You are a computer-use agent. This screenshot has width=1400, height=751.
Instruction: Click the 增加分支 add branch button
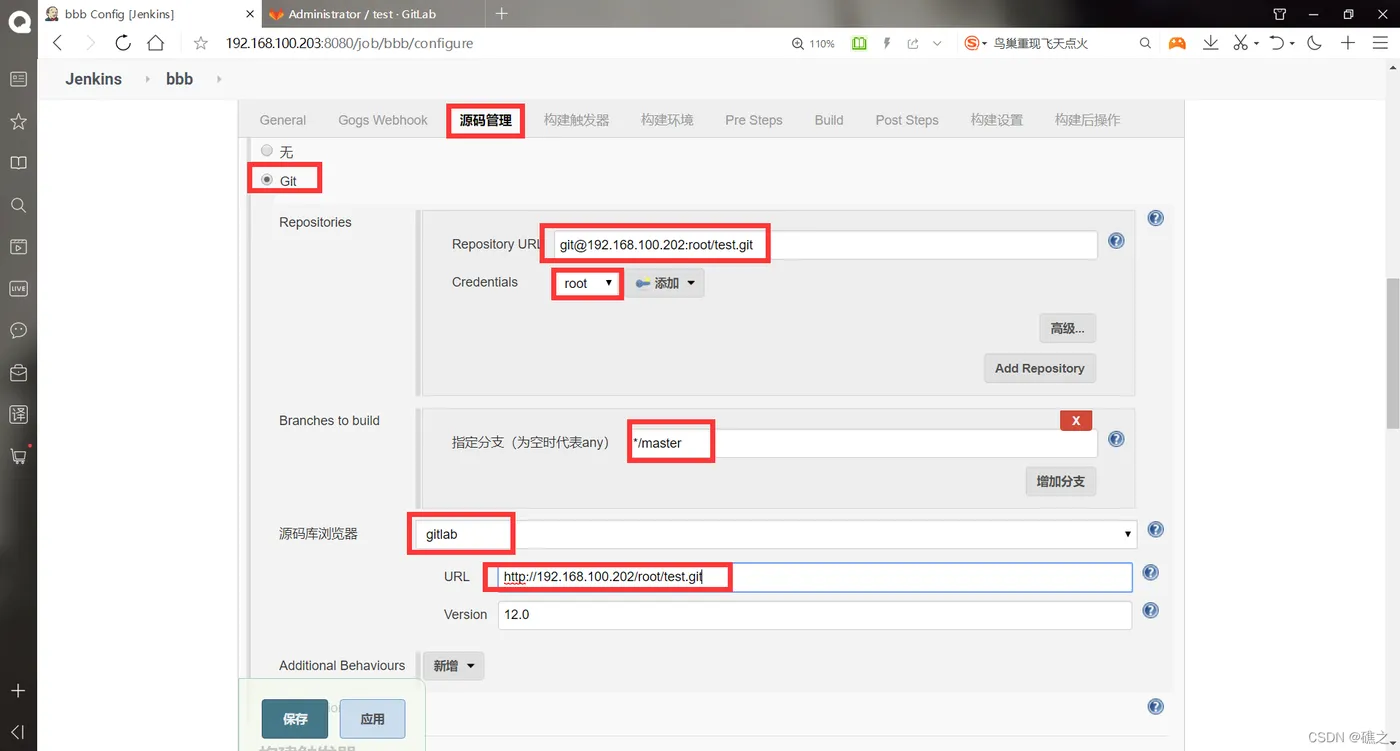[x=1061, y=481]
